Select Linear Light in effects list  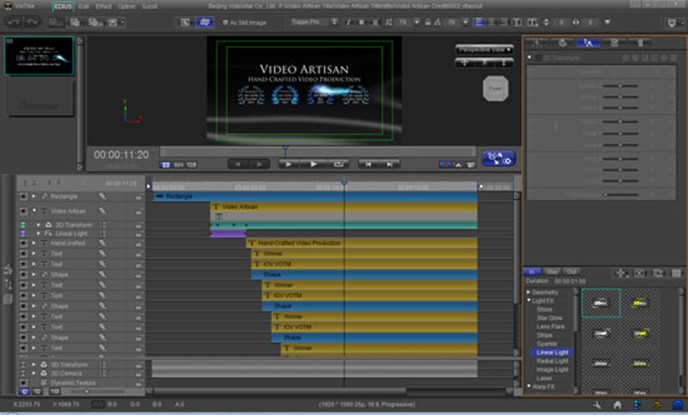[x=552, y=352]
